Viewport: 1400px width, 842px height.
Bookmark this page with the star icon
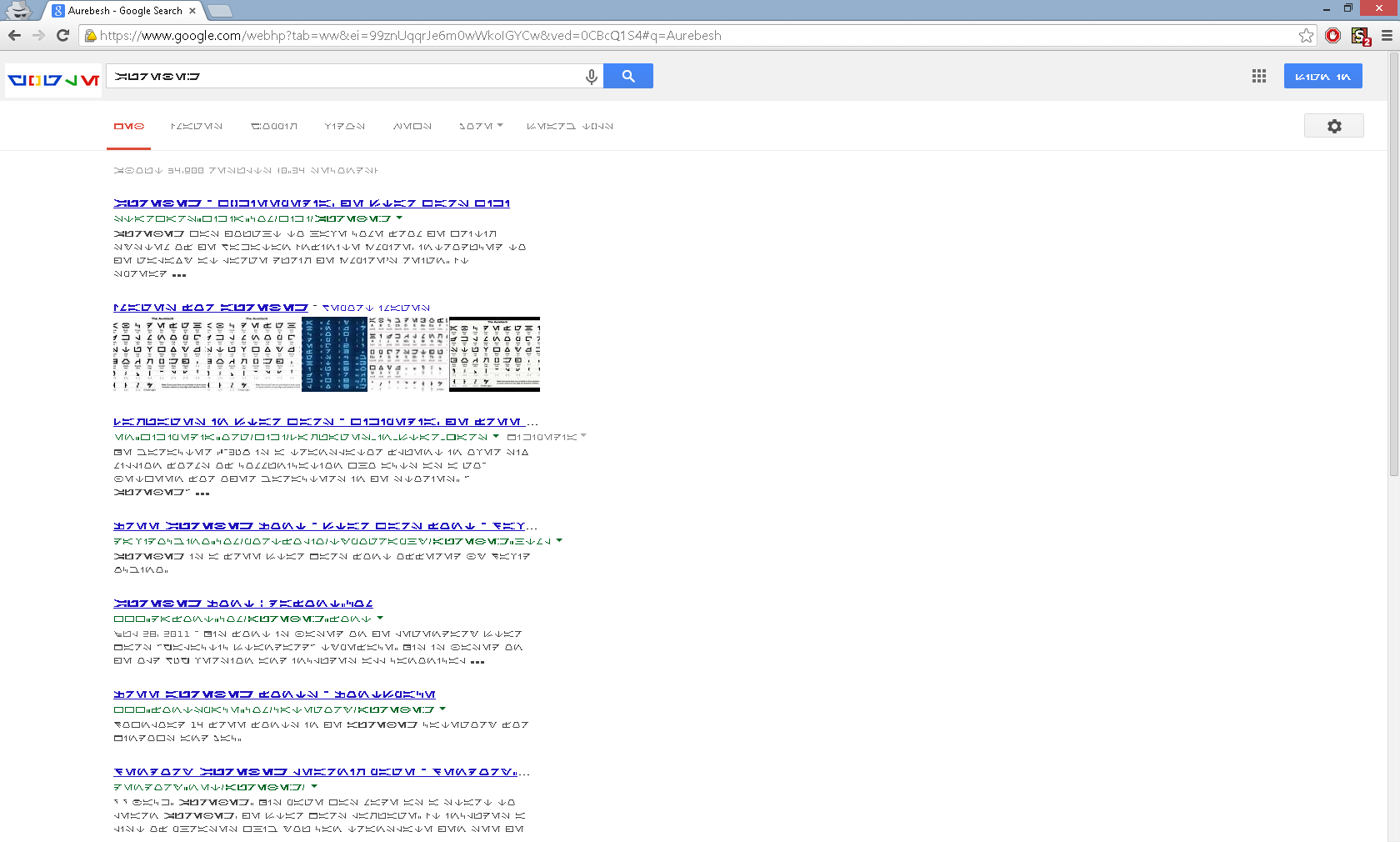(x=1306, y=35)
